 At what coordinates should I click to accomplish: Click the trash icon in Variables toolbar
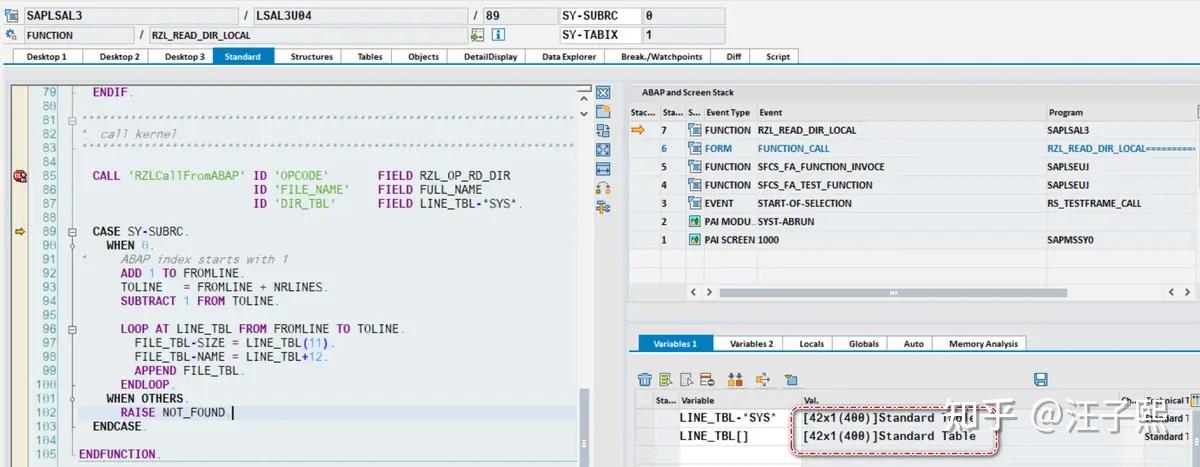[x=645, y=379]
